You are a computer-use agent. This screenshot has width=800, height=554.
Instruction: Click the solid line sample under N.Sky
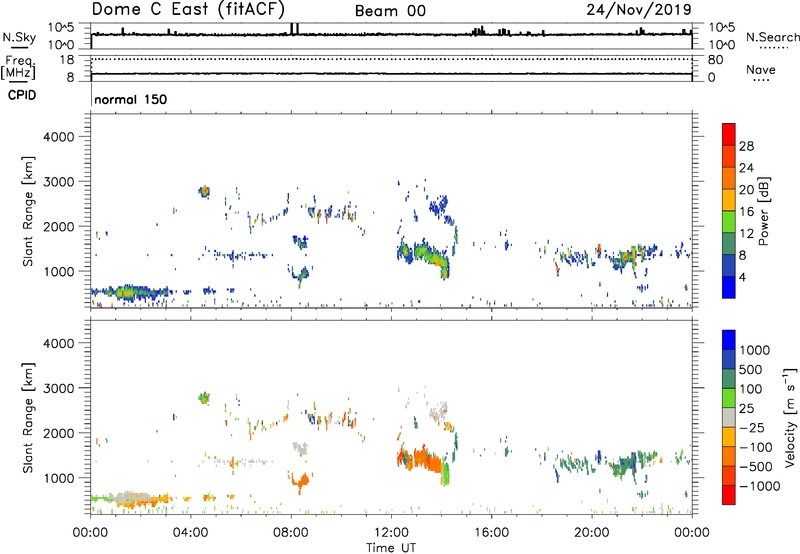tap(19, 48)
